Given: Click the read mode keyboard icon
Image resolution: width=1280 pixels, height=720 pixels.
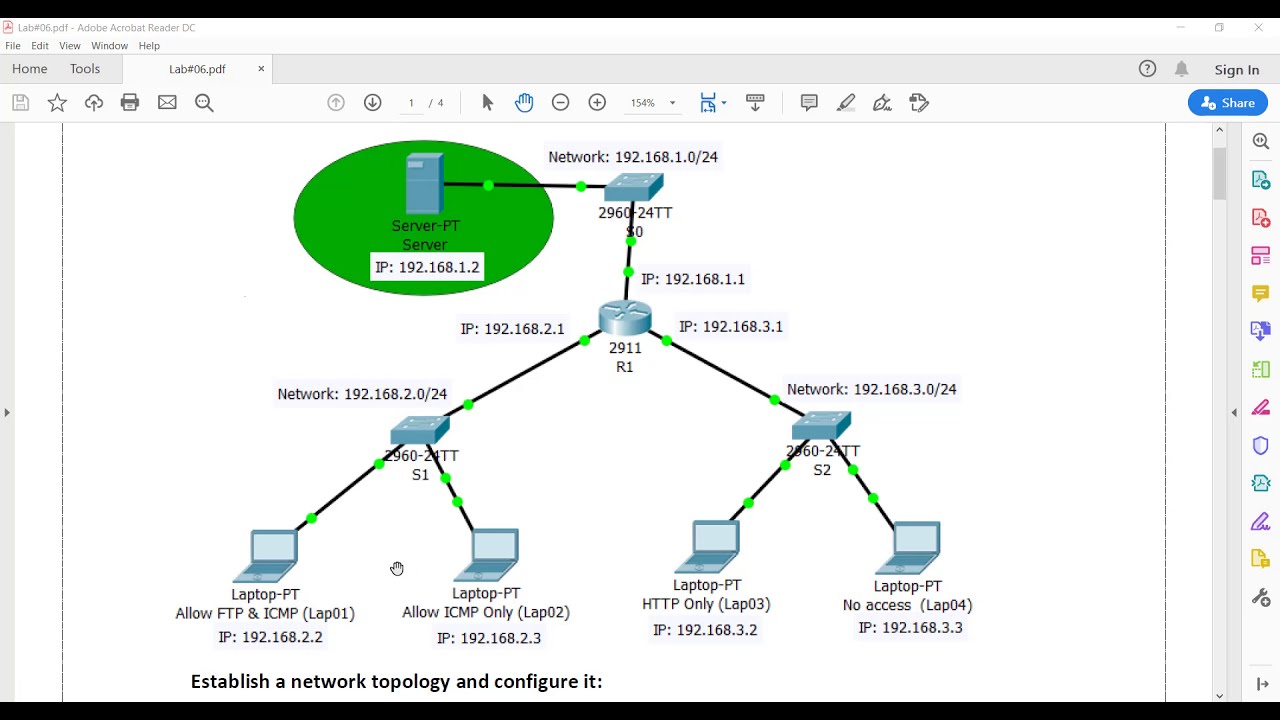Looking at the screenshot, I should click(x=755, y=102).
